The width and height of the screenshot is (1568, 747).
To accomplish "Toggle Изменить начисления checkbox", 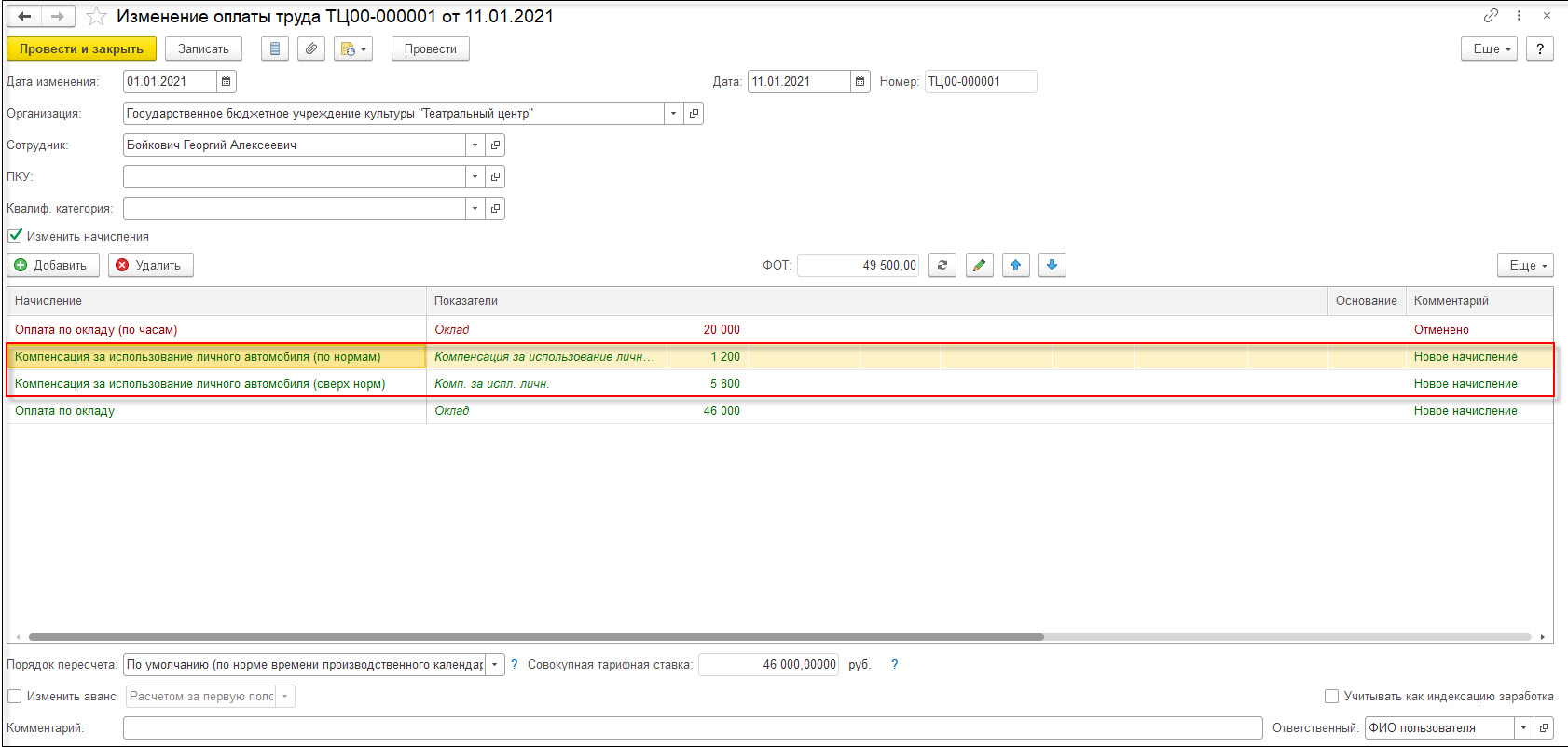I will [x=15, y=236].
